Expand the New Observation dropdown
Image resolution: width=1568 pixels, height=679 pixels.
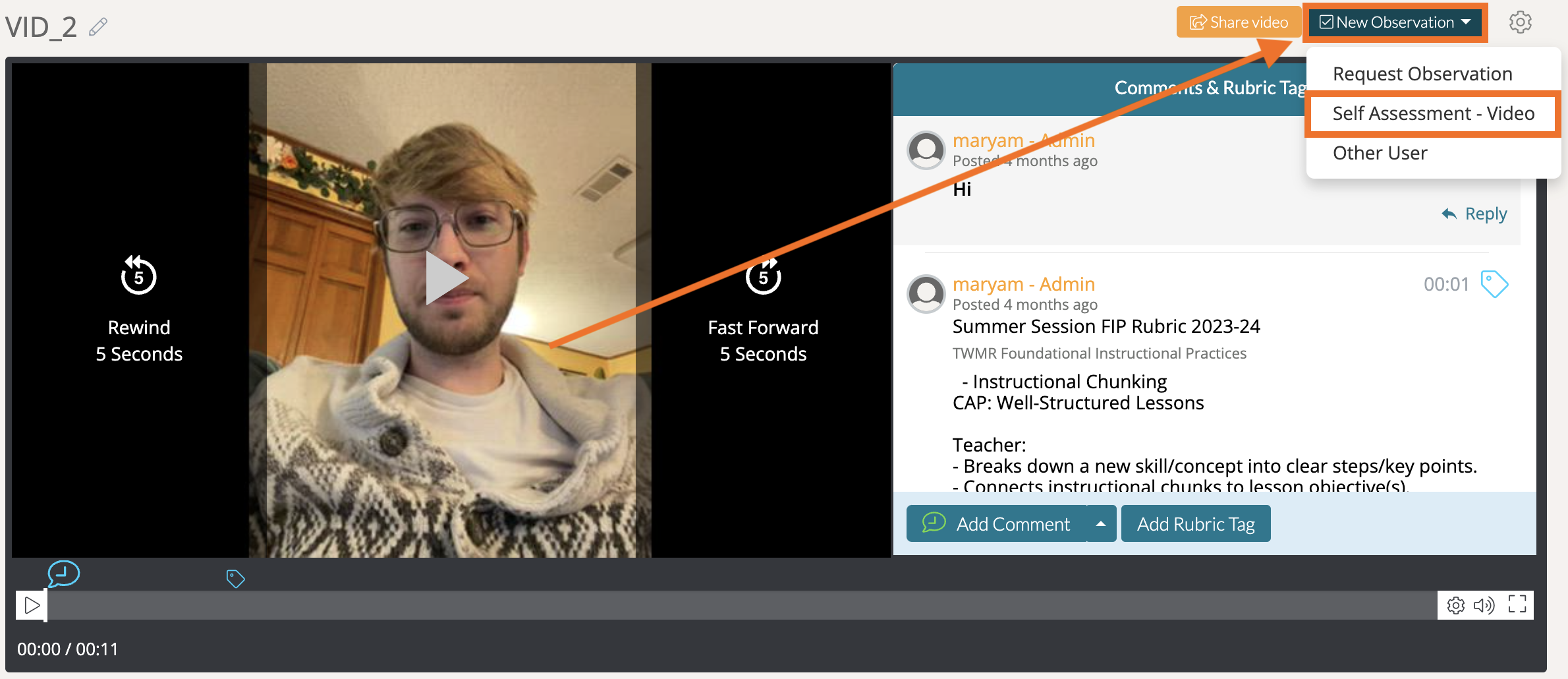(1395, 22)
